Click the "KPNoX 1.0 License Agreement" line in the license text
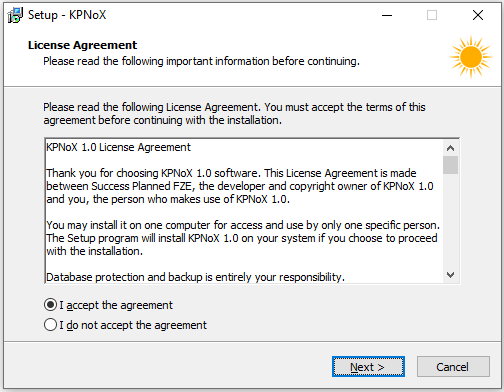This screenshot has height=392, width=504. tap(118, 147)
